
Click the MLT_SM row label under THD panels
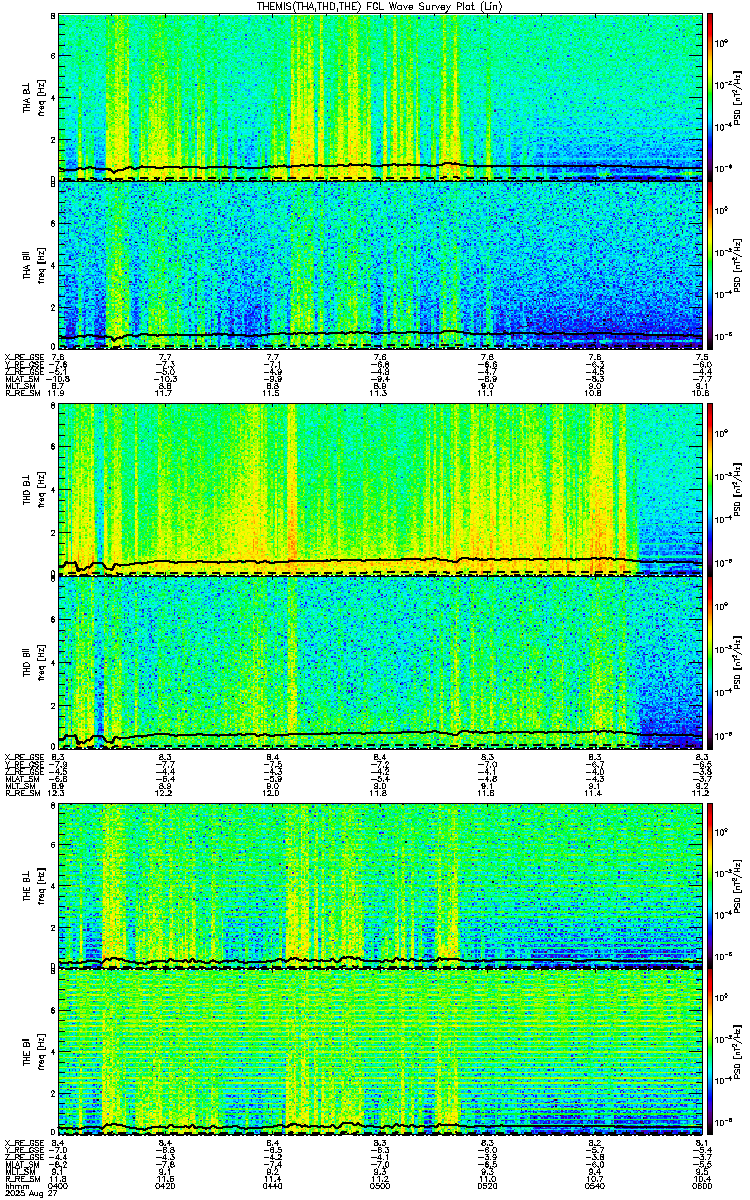click(19, 784)
